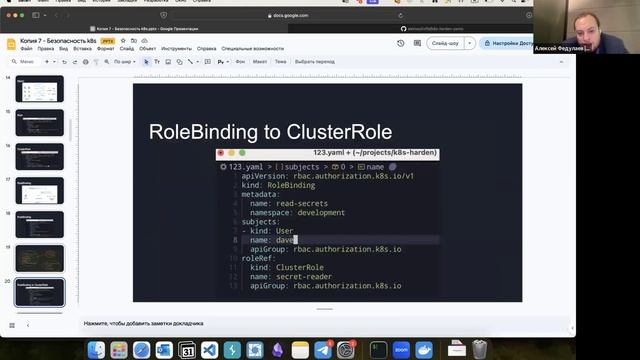Open the comments panel icon
The width and height of the screenshot is (640, 360).
tap(417, 43)
